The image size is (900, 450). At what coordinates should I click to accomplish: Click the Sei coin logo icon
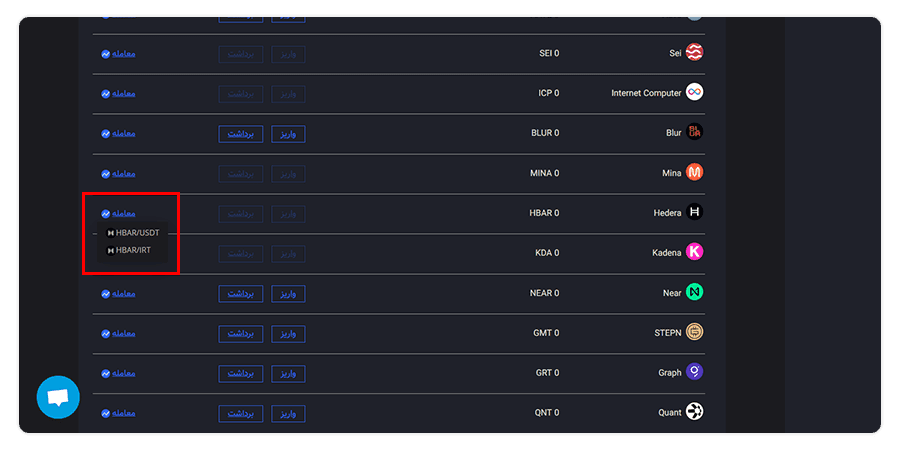[695, 53]
